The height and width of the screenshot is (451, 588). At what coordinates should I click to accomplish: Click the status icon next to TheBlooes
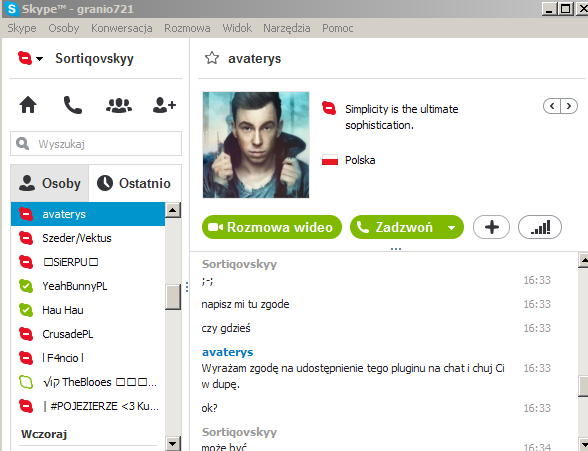26,382
